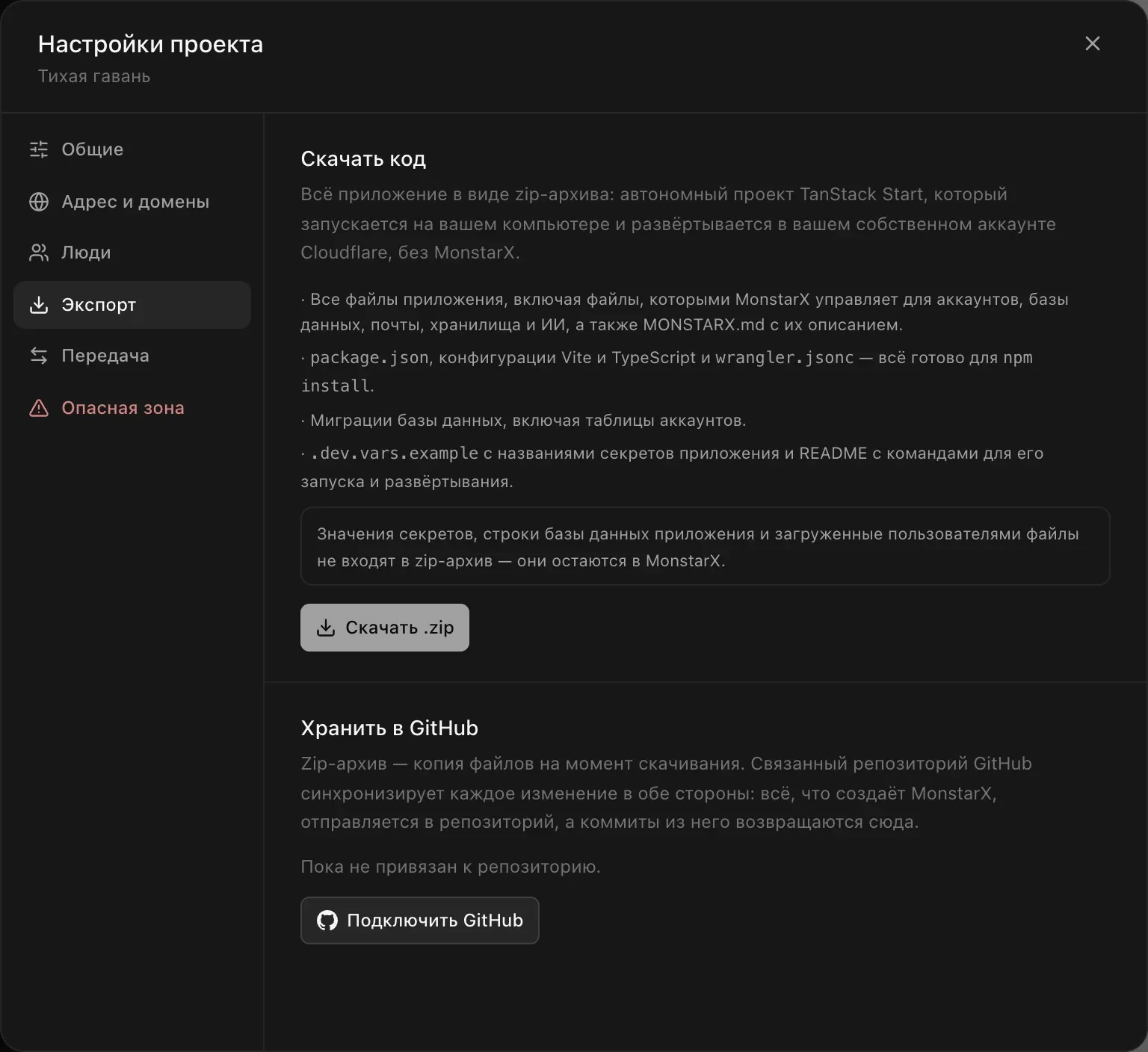Click the .dev.vars.example code text
Screen dimensions: 1148x1052
pos(394,454)
